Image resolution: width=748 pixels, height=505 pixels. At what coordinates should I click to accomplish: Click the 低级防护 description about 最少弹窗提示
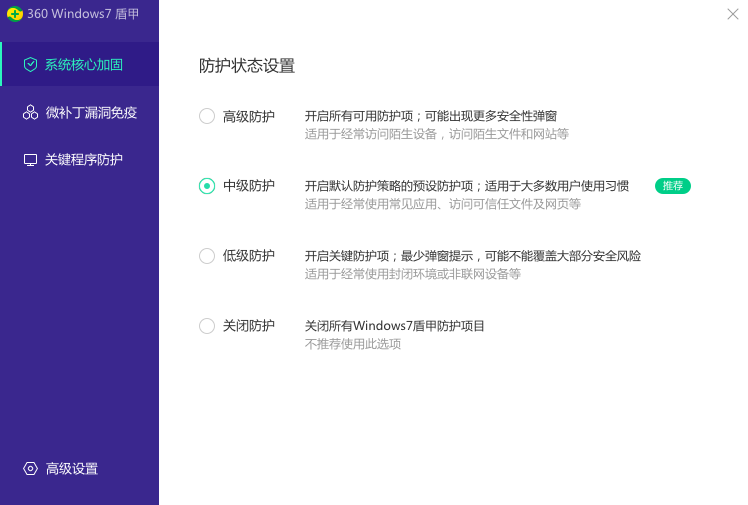pyautogui.click(x=472, y=256)
